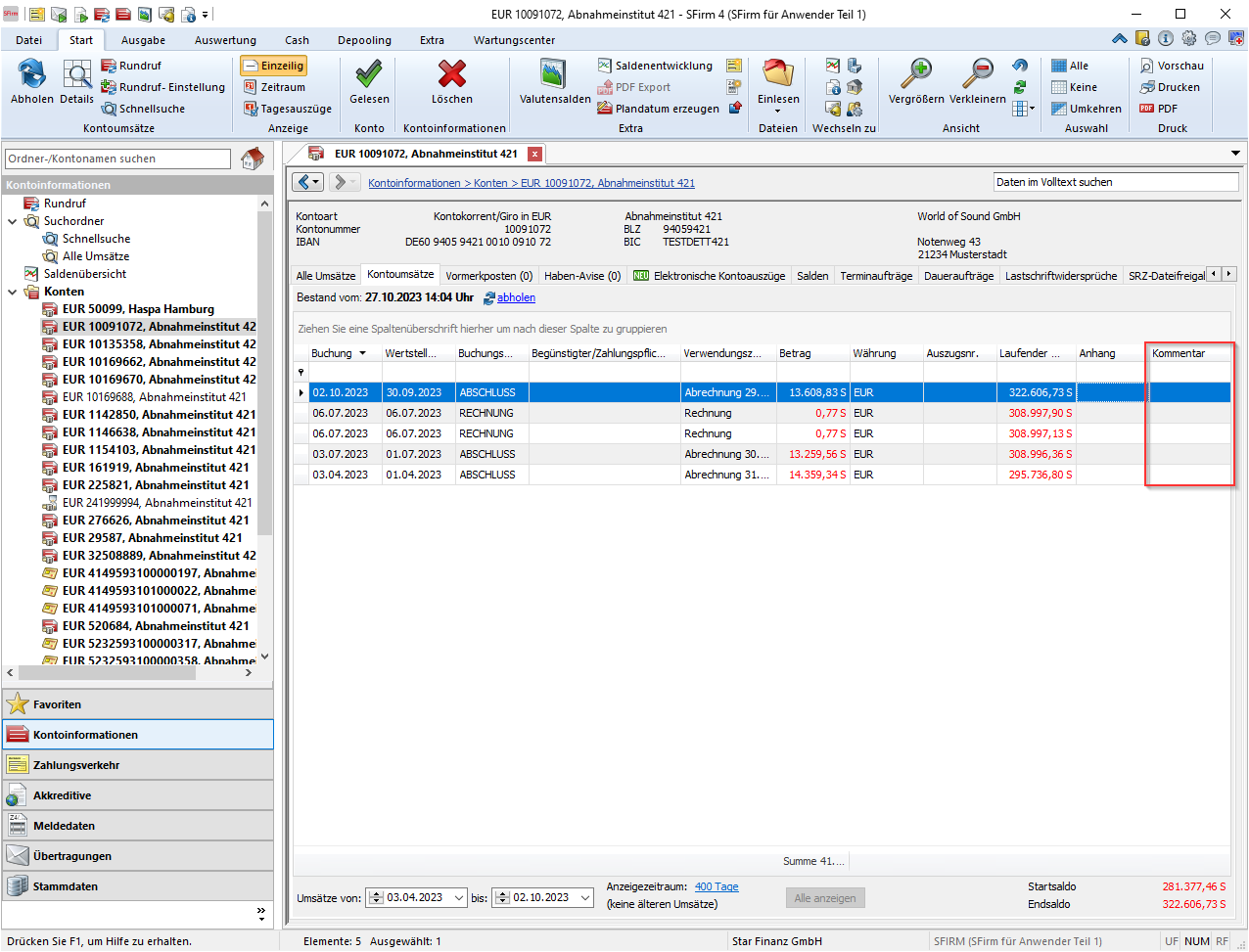Open Rundruf-Einstellung in the ribbon
This screenshot has height=952, width=1249.
pos(162,87)
